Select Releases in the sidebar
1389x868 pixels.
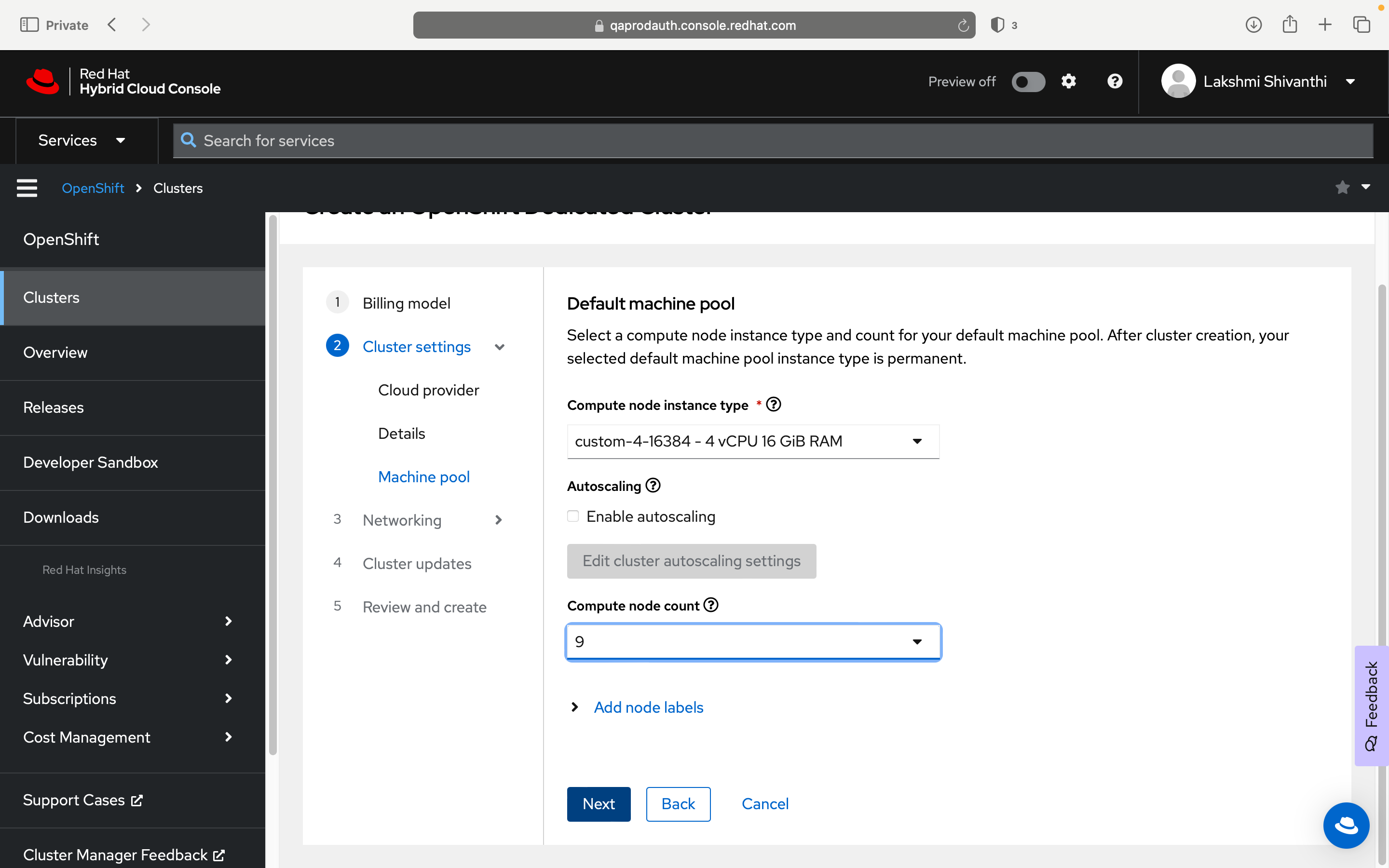click(x=54, y=407)
